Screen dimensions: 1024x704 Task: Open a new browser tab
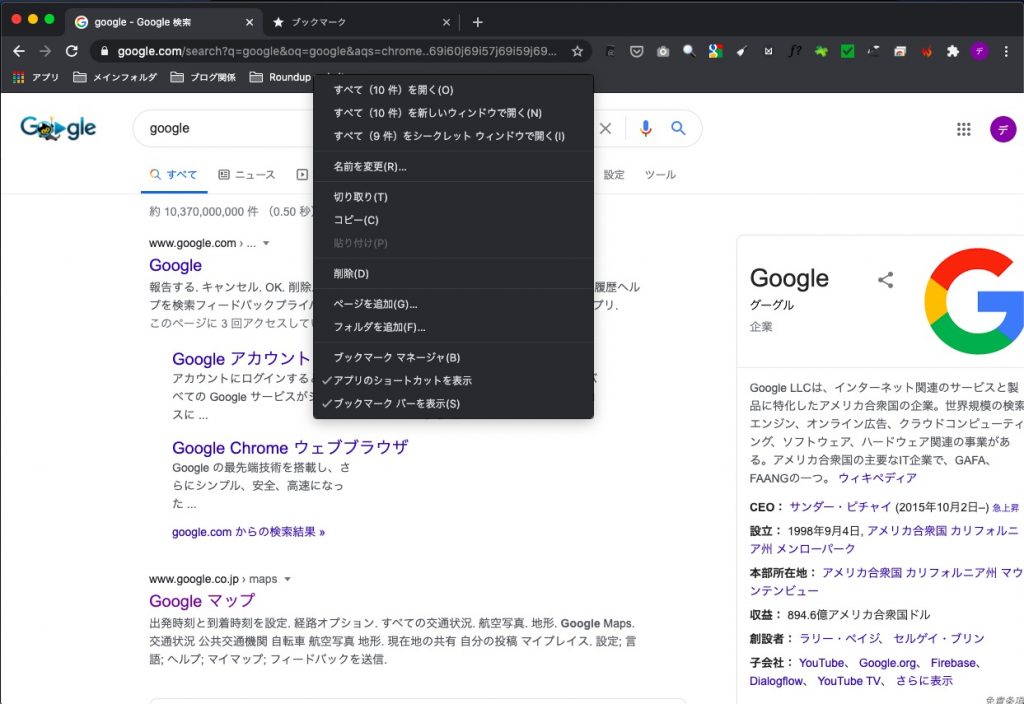coord(477,22)
